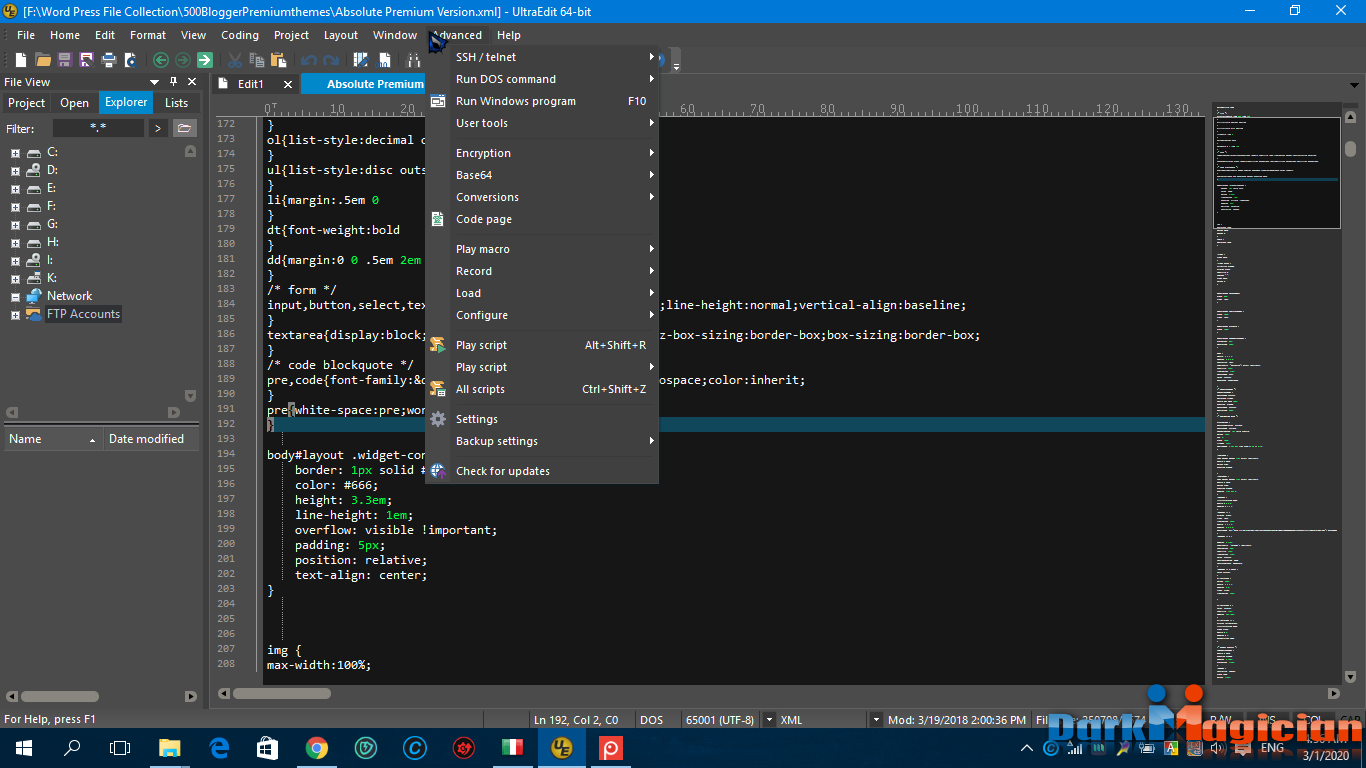Image resolution: width=1366 pixels, height=768 pixels.
Task: Click the line-column indicator Ln 192, Col 2
Action: click(x=576, y=720)
